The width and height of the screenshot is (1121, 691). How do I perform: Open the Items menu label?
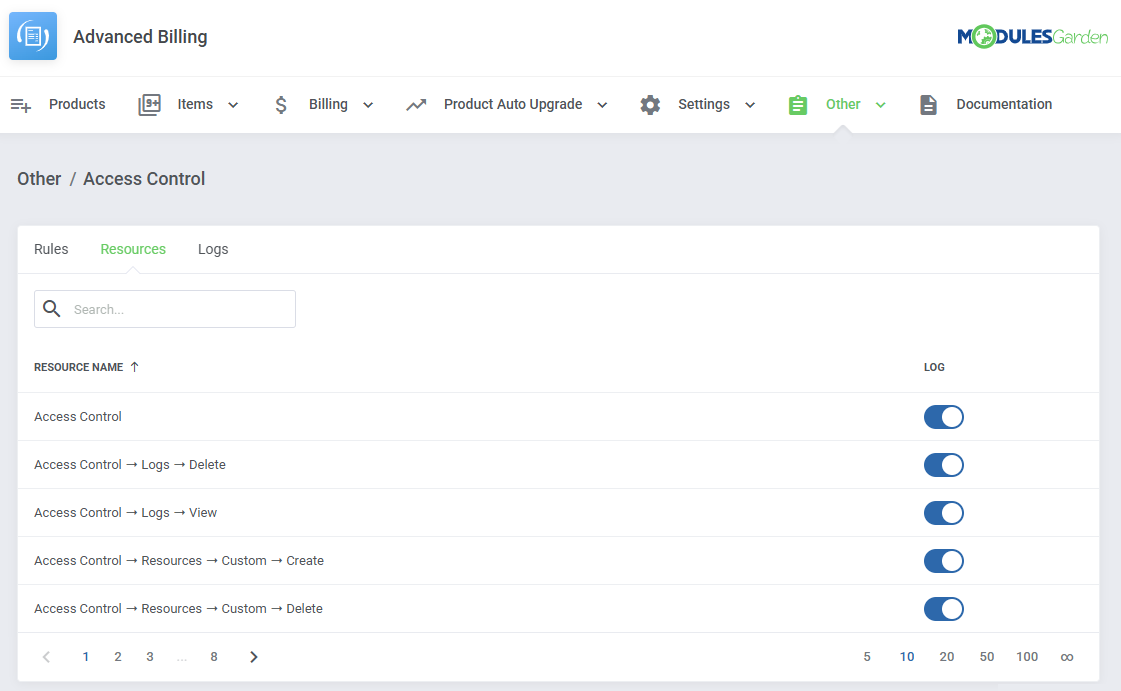pos(195,104)
